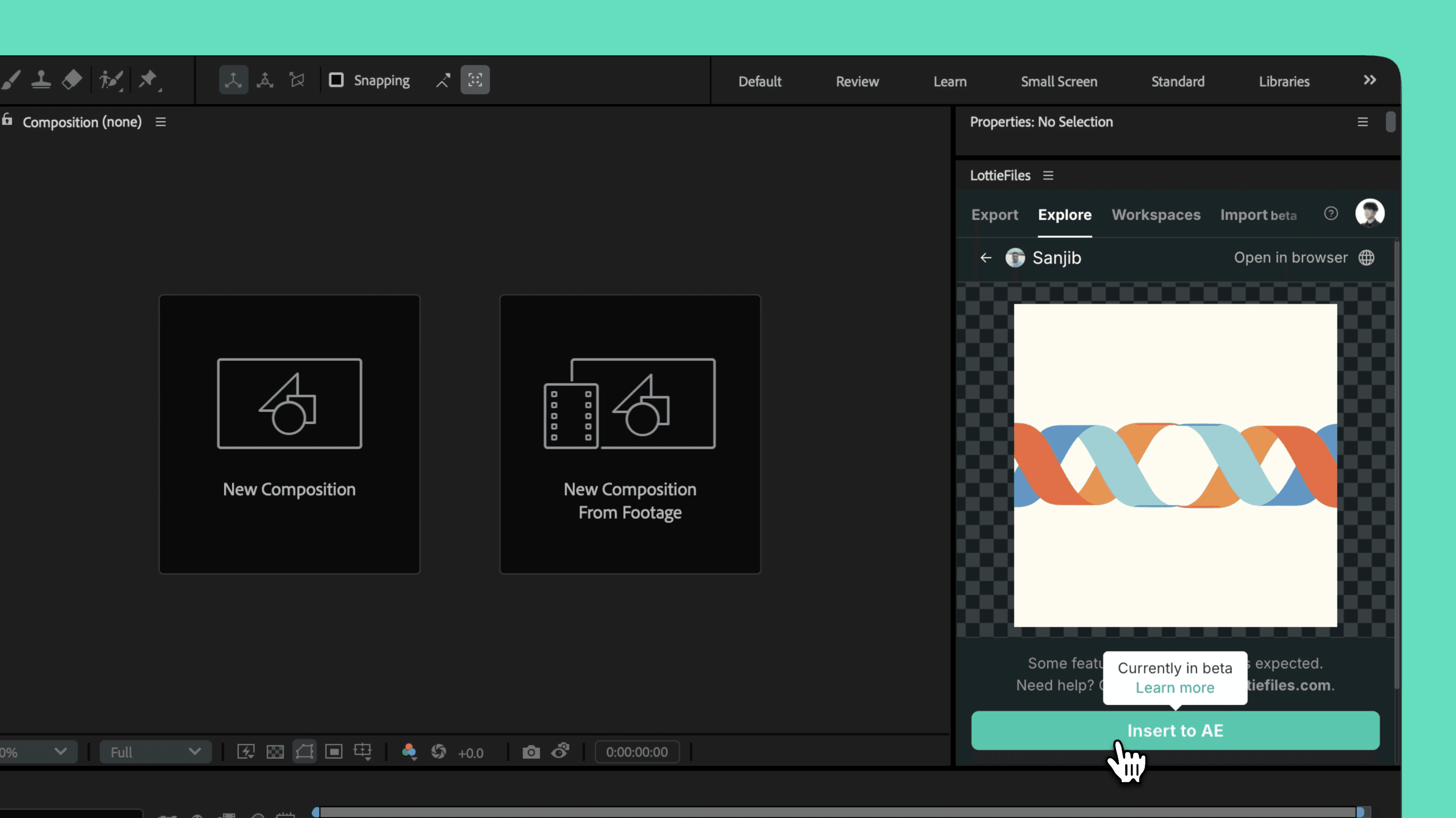This screenshot has height=818, width=1456.
Task: Activate View Axis mode
Action: click(297, 80)
